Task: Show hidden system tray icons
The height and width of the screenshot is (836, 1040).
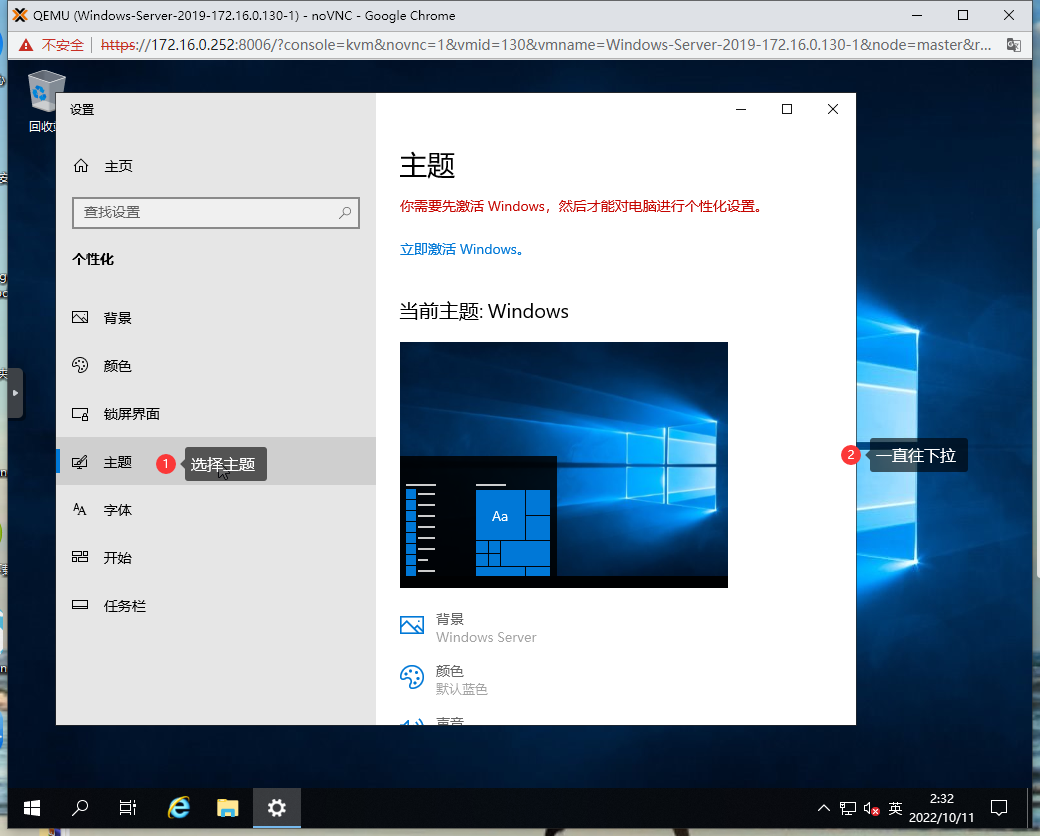Action: (x=823, y=808)
